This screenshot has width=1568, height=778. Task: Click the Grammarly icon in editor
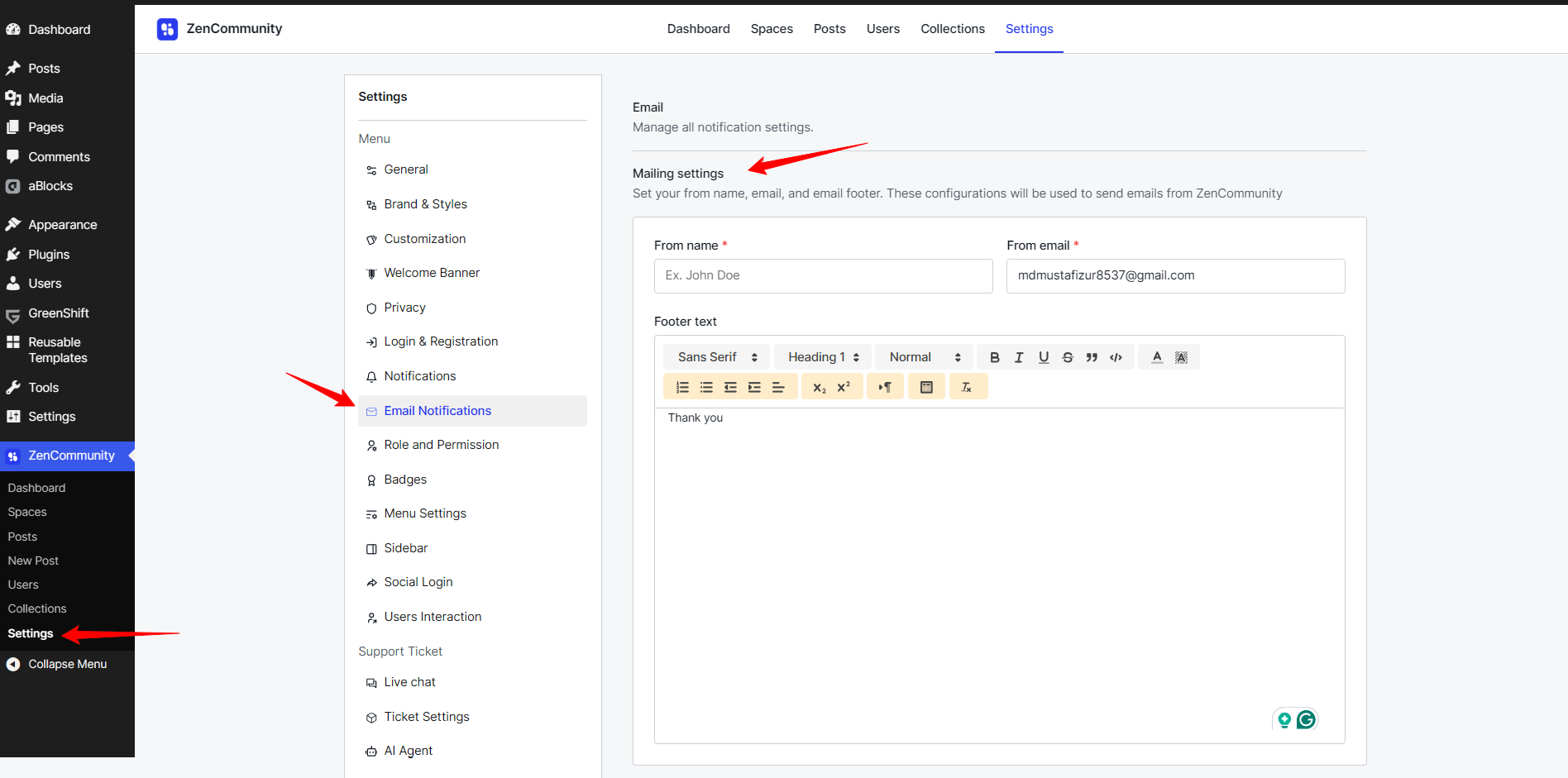point(1306,719)
